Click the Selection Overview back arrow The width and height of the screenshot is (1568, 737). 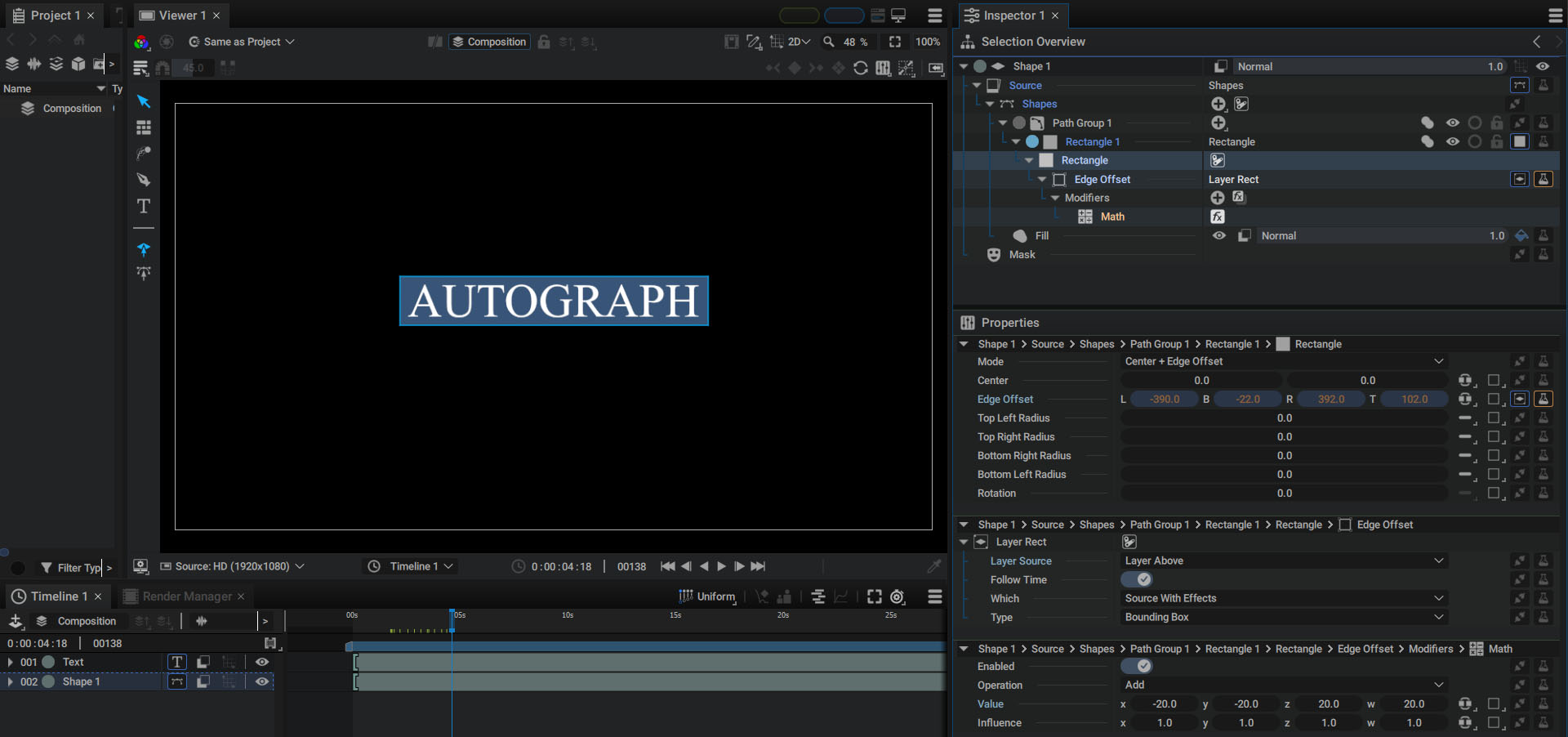(1537, 42)
